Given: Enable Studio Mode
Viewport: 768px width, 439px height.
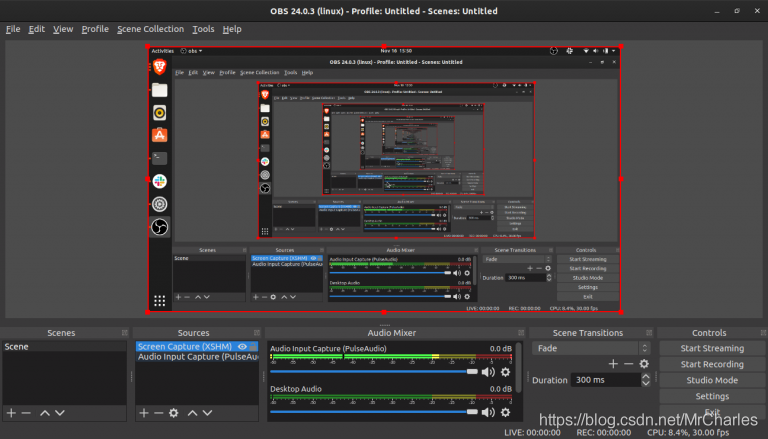Looking at the screenshot, I should tap(712, 380).
